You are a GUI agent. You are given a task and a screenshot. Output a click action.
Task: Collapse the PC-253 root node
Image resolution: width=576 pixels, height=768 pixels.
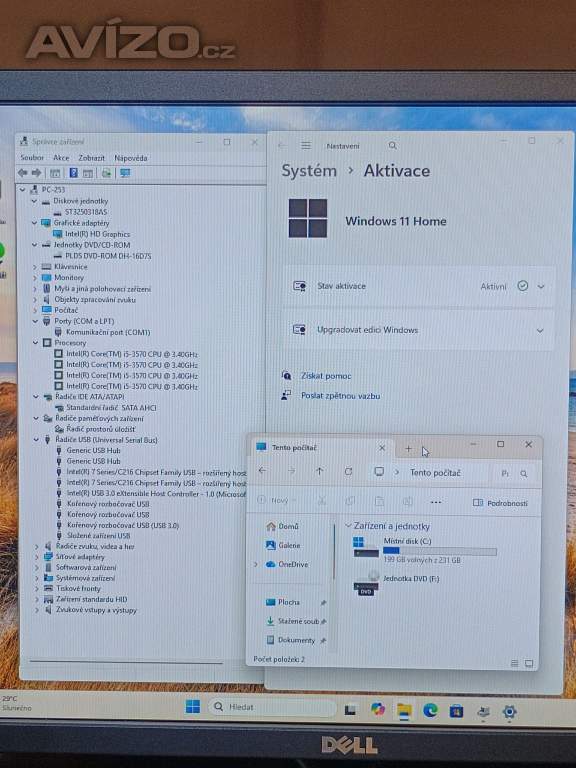pos(23,190)
